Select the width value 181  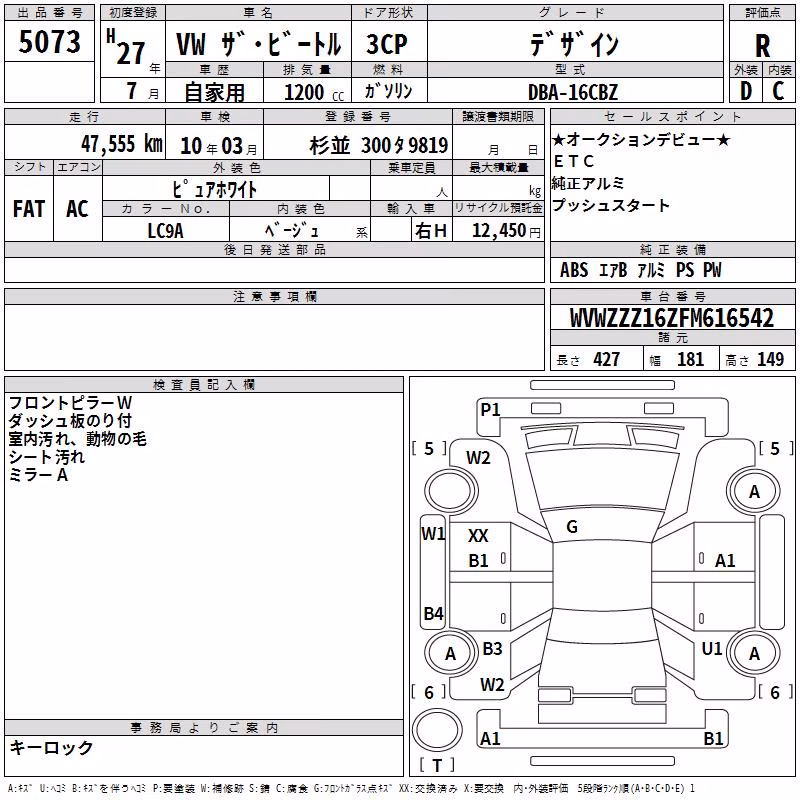coord(690,359)
